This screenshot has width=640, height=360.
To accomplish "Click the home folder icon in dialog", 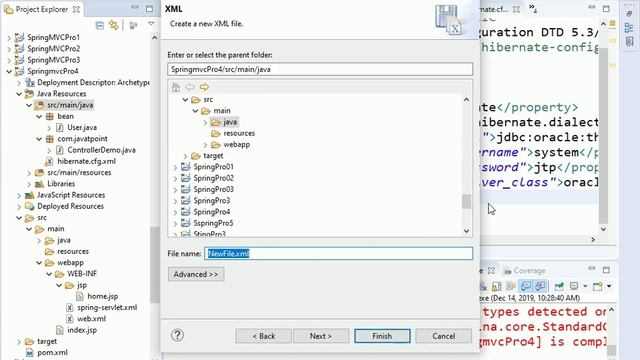I will [176, 87].
